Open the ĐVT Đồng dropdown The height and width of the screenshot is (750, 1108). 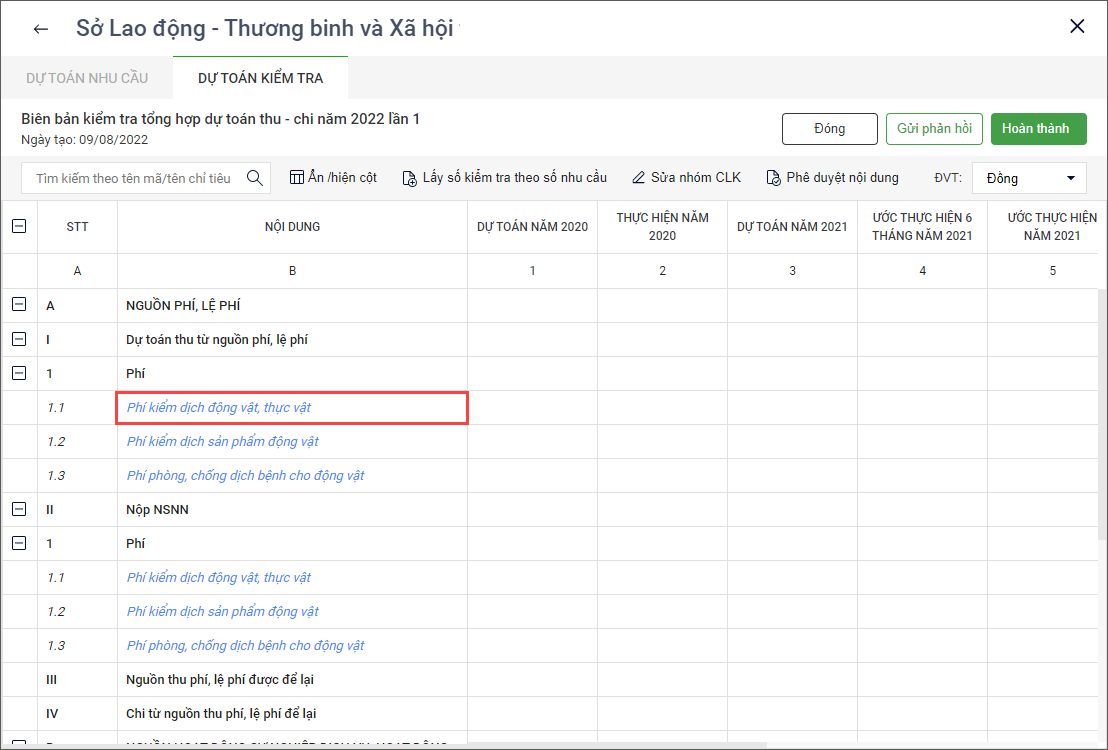click(x=1029, y=178)
